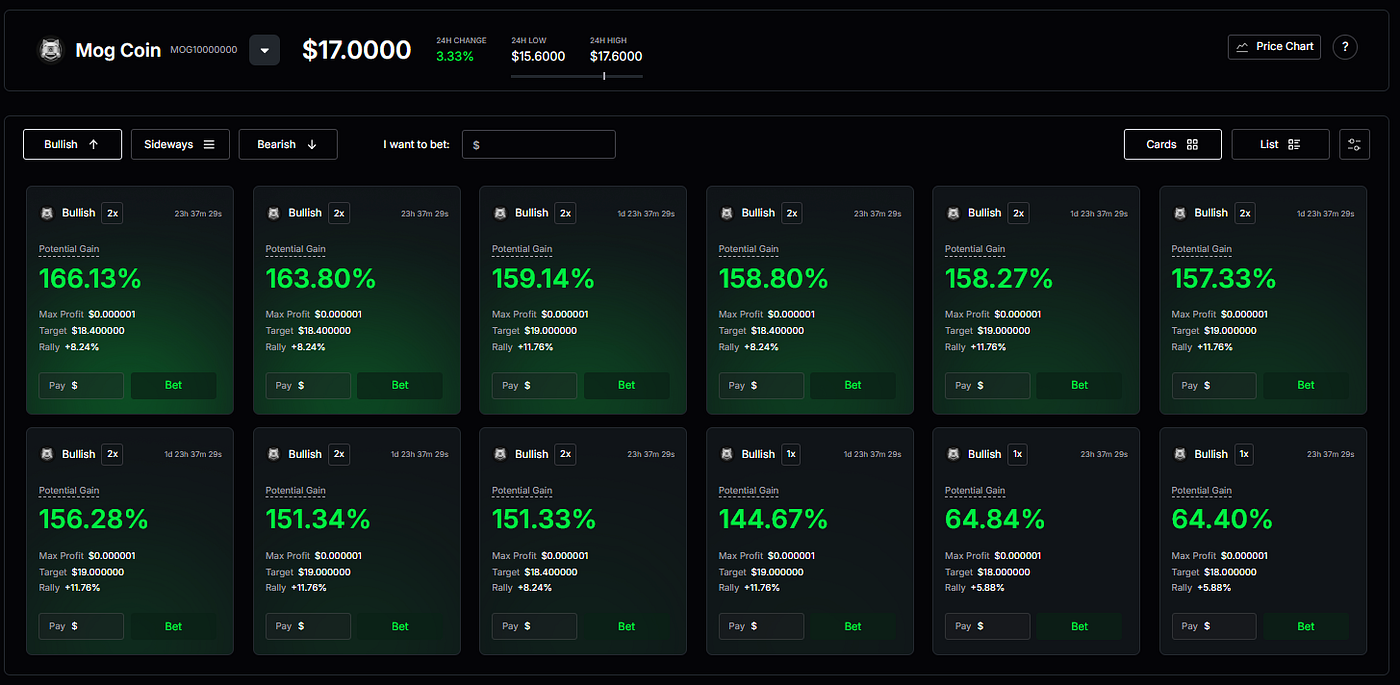Screen dimensions: 1400x685
Task: Click the MOG10000000 ticker label
Action: click(204, 49)
